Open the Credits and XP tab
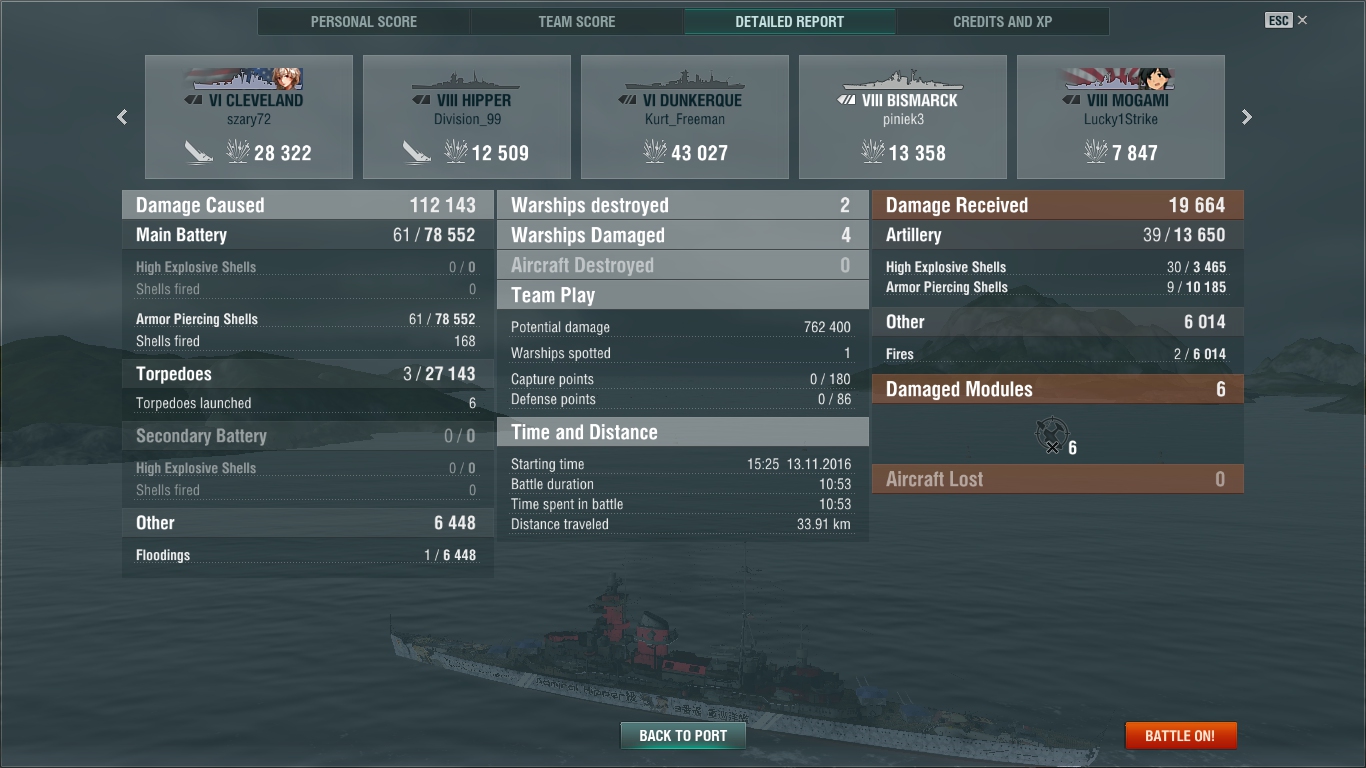This screenshot has height=768, width=1366. click(x=1003, y=21)
